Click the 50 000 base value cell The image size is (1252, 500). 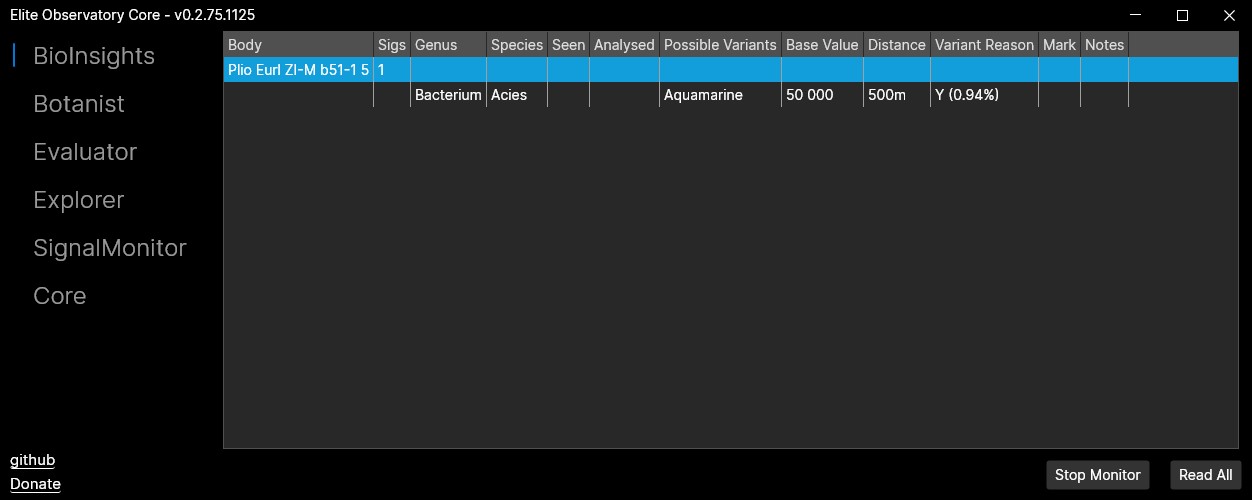[x=822, y=95]
